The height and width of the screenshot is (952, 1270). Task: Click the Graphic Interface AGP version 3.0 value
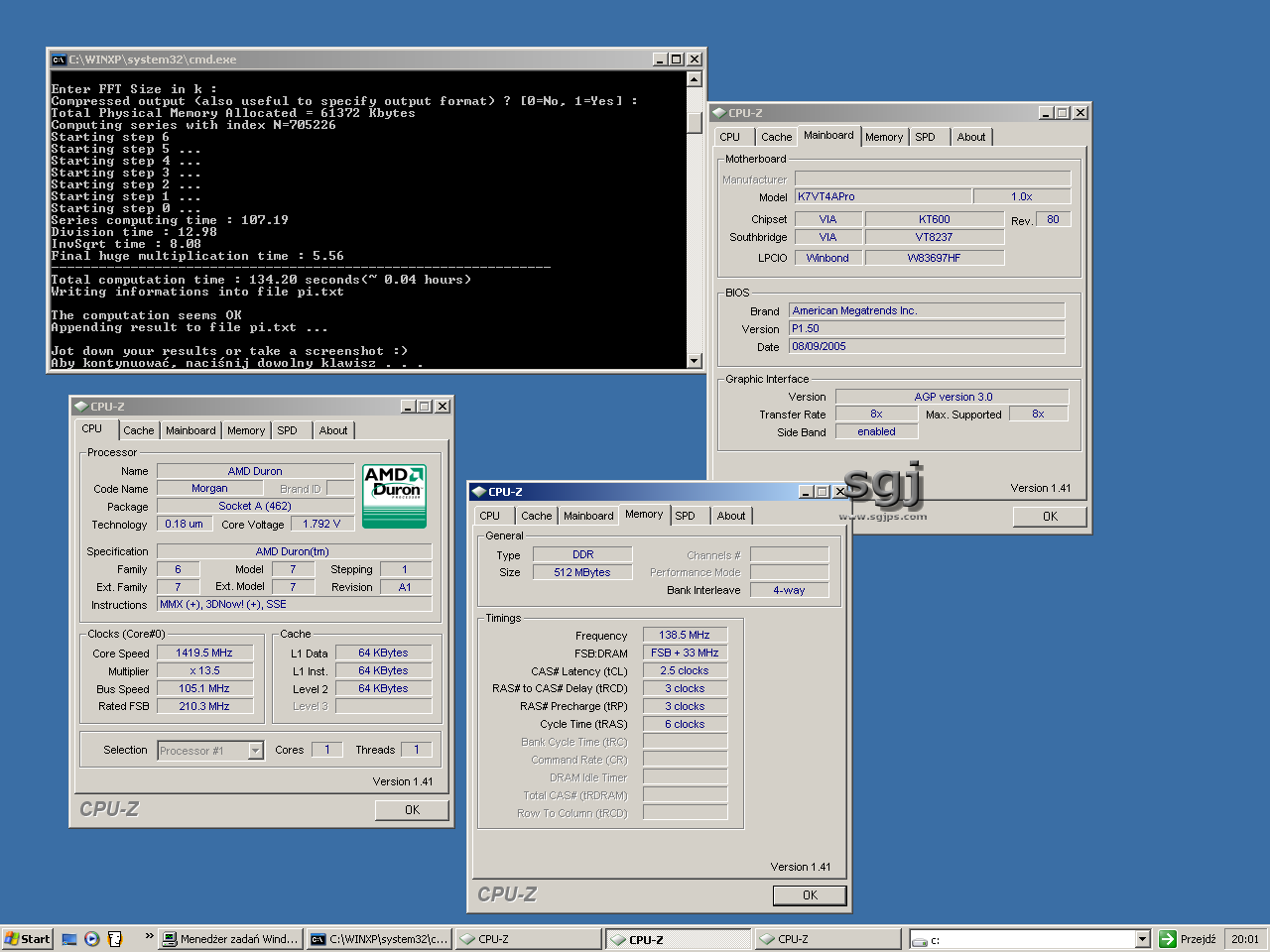point(952,397)
